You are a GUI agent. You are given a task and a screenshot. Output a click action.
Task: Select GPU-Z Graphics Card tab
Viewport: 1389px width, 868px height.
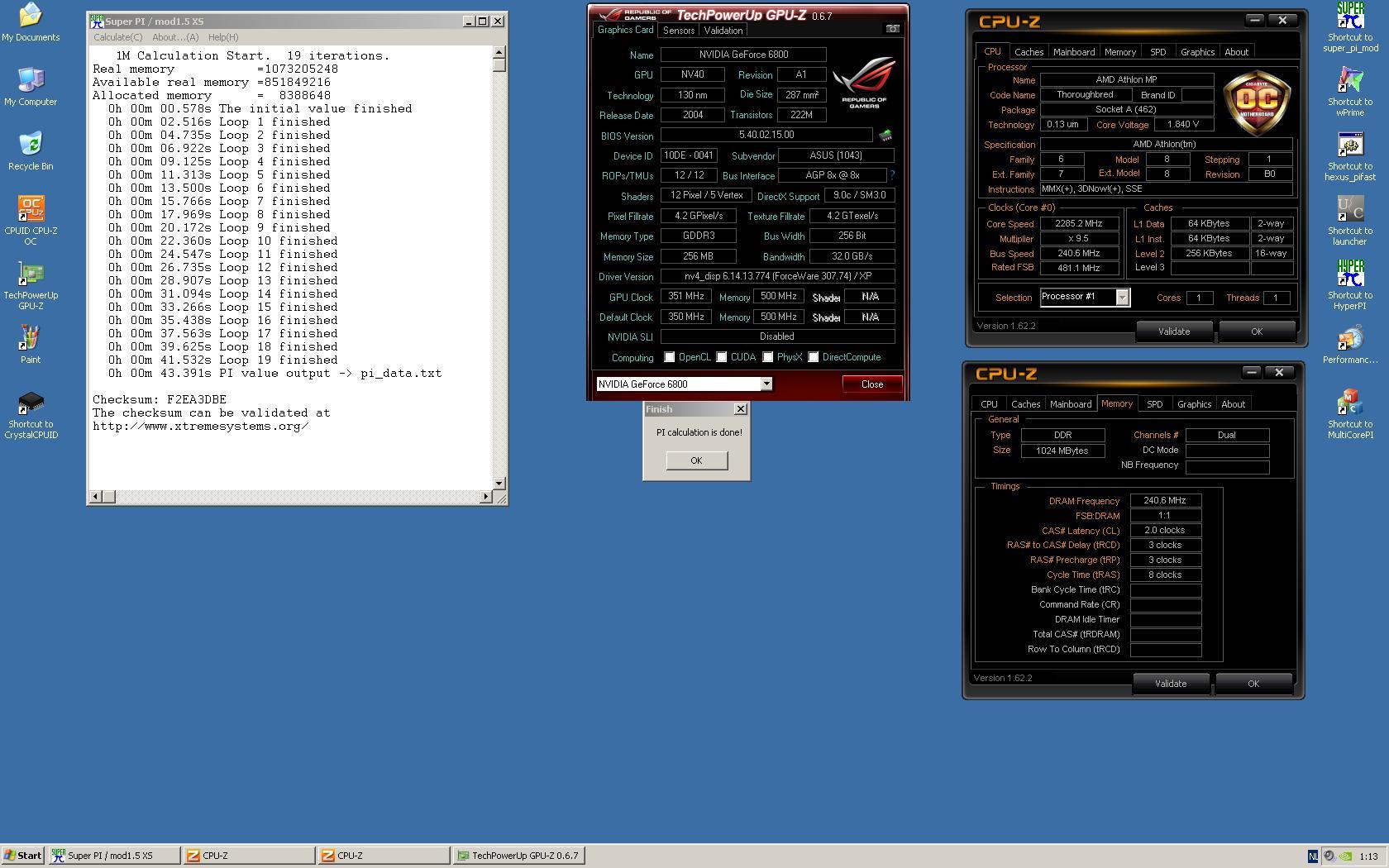[625, 30]
